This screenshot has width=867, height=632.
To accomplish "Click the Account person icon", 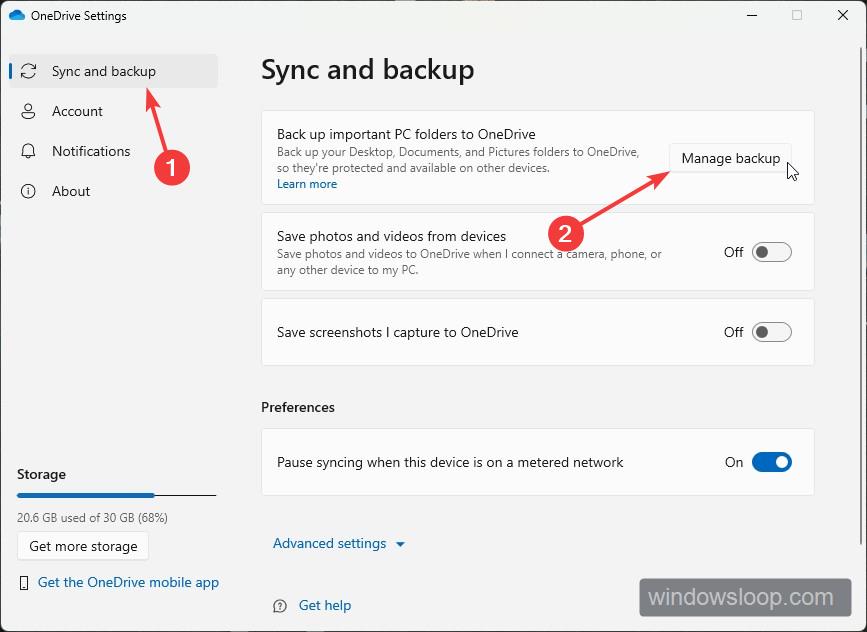I will tap(29, 111).
